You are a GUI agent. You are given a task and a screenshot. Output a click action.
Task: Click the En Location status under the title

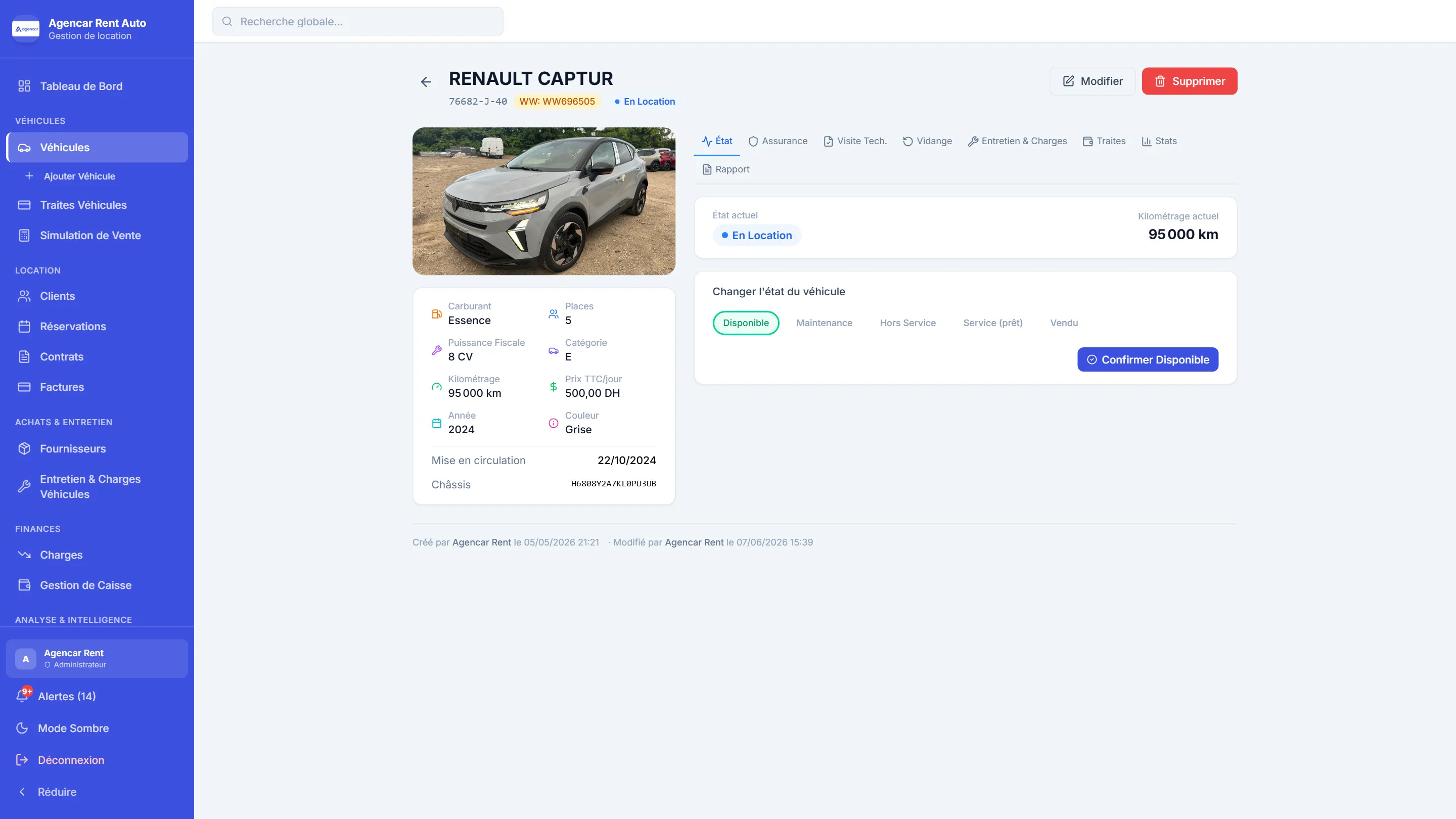pyautogui.click(x=645, y=101)
